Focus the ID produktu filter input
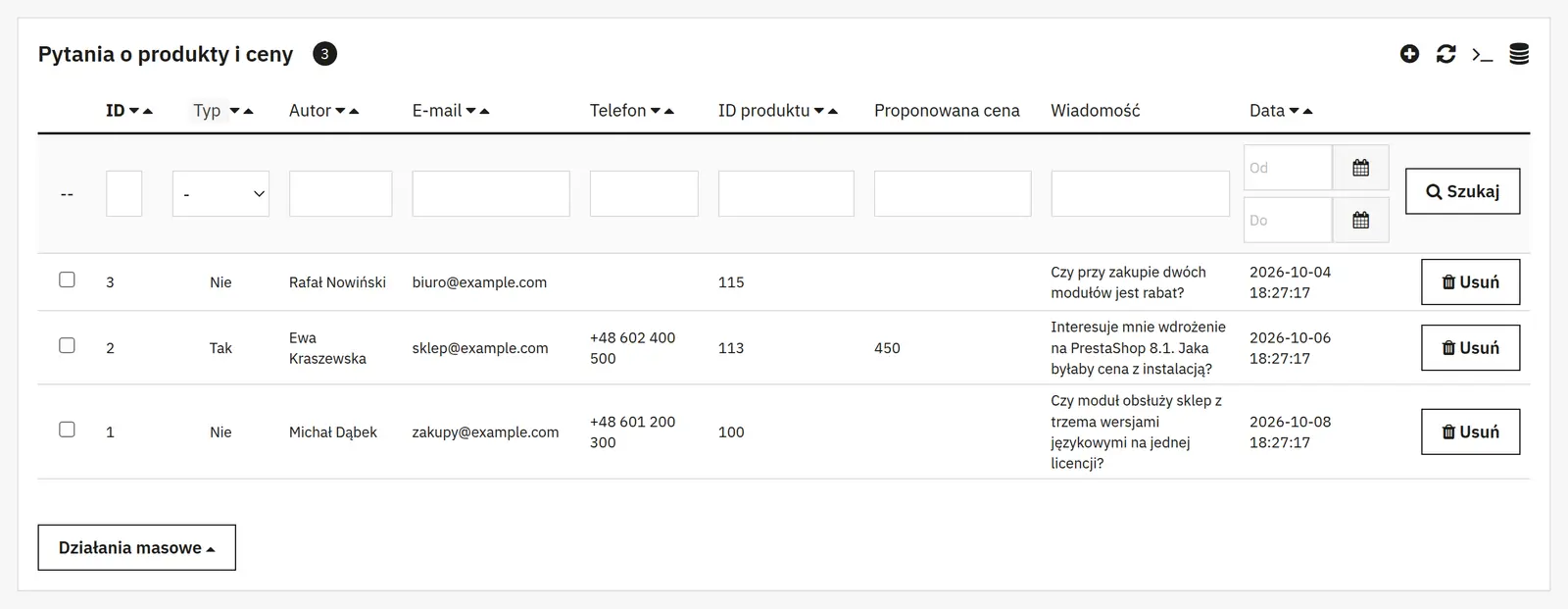1568x609 pixels. (x=786, y=194)
